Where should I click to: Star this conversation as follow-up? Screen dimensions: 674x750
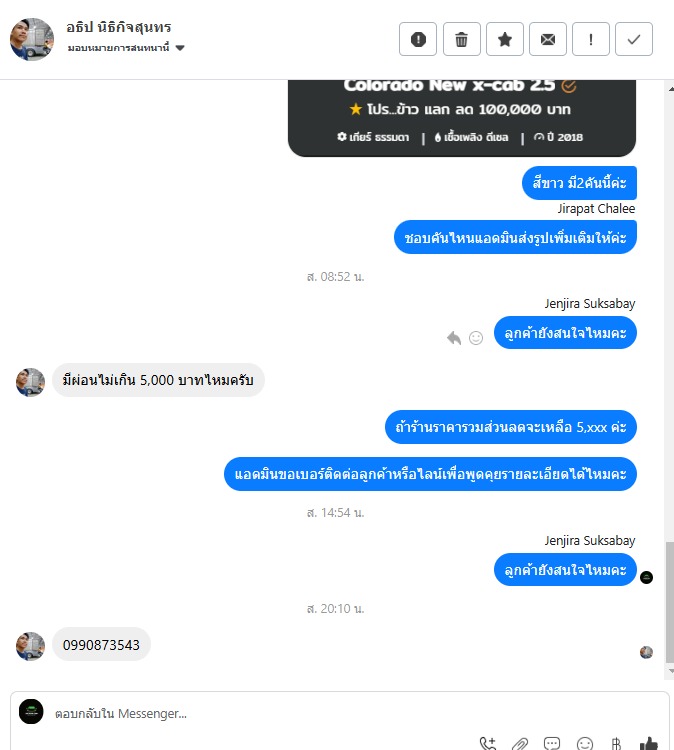coord(505,39)
